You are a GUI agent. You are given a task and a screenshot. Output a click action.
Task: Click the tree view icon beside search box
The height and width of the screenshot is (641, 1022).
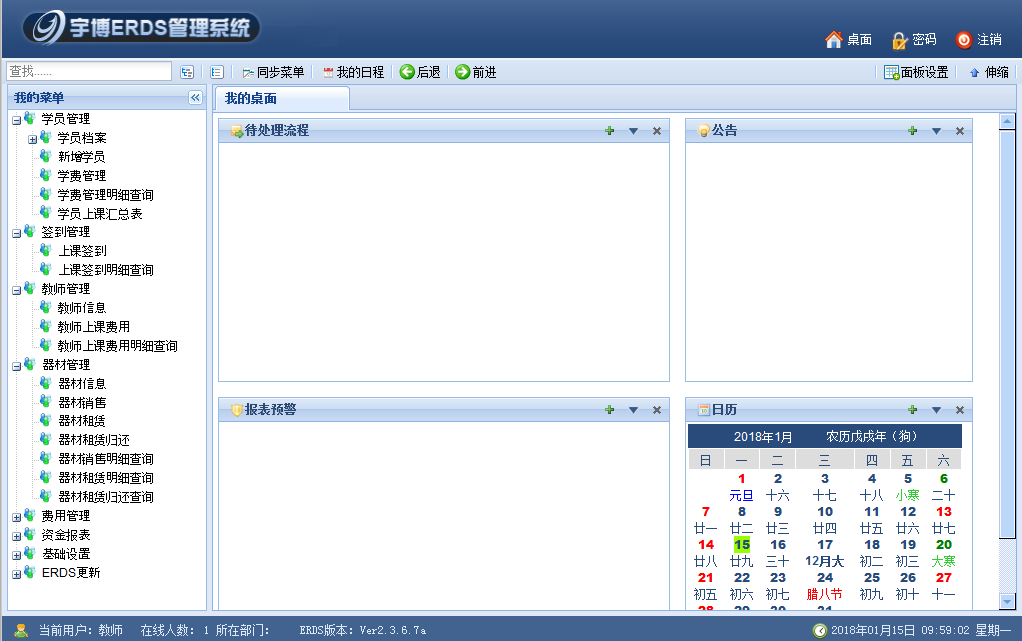click(187, 72)
